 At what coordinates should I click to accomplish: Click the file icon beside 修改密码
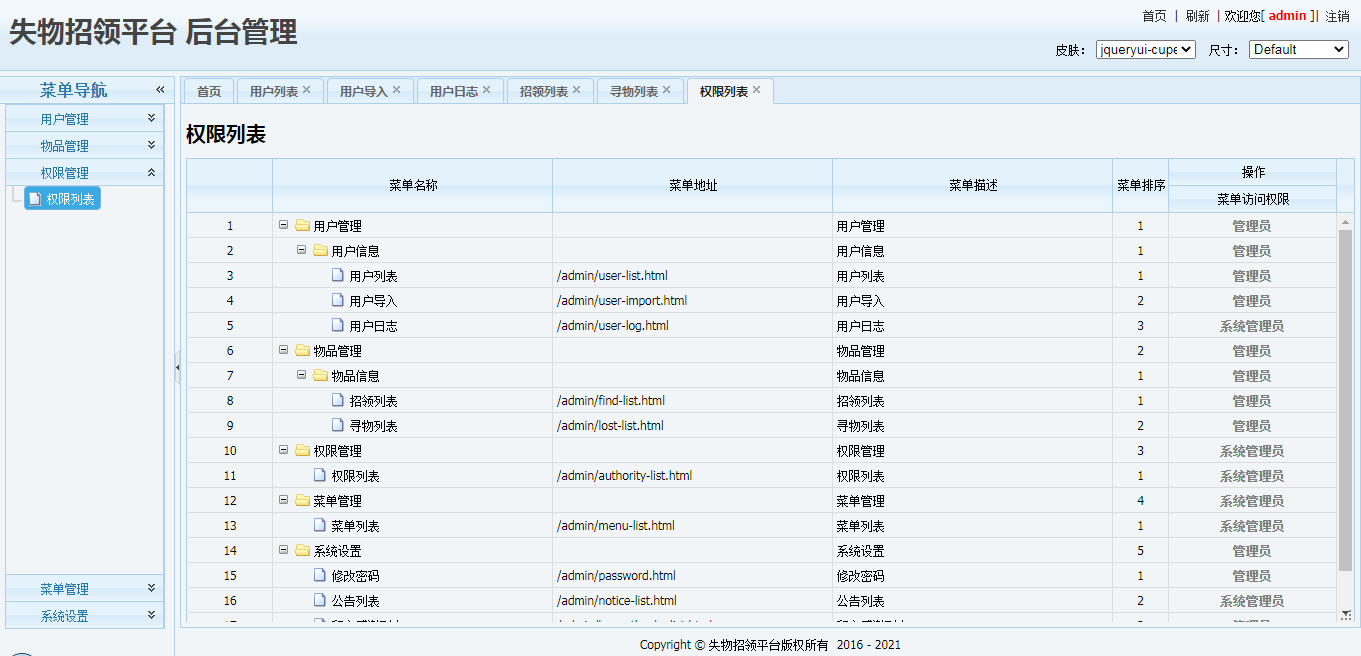pos(320,575)
